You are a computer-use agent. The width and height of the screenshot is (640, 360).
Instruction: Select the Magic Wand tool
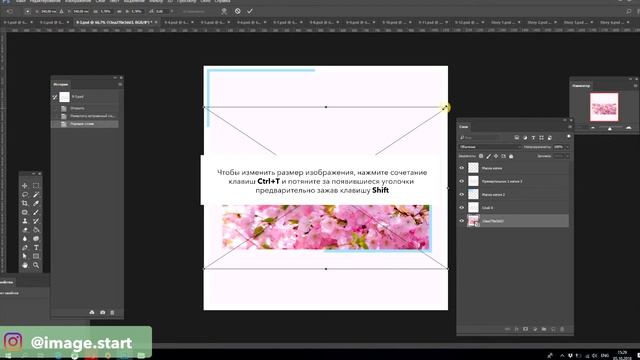(x=36, y=195)
